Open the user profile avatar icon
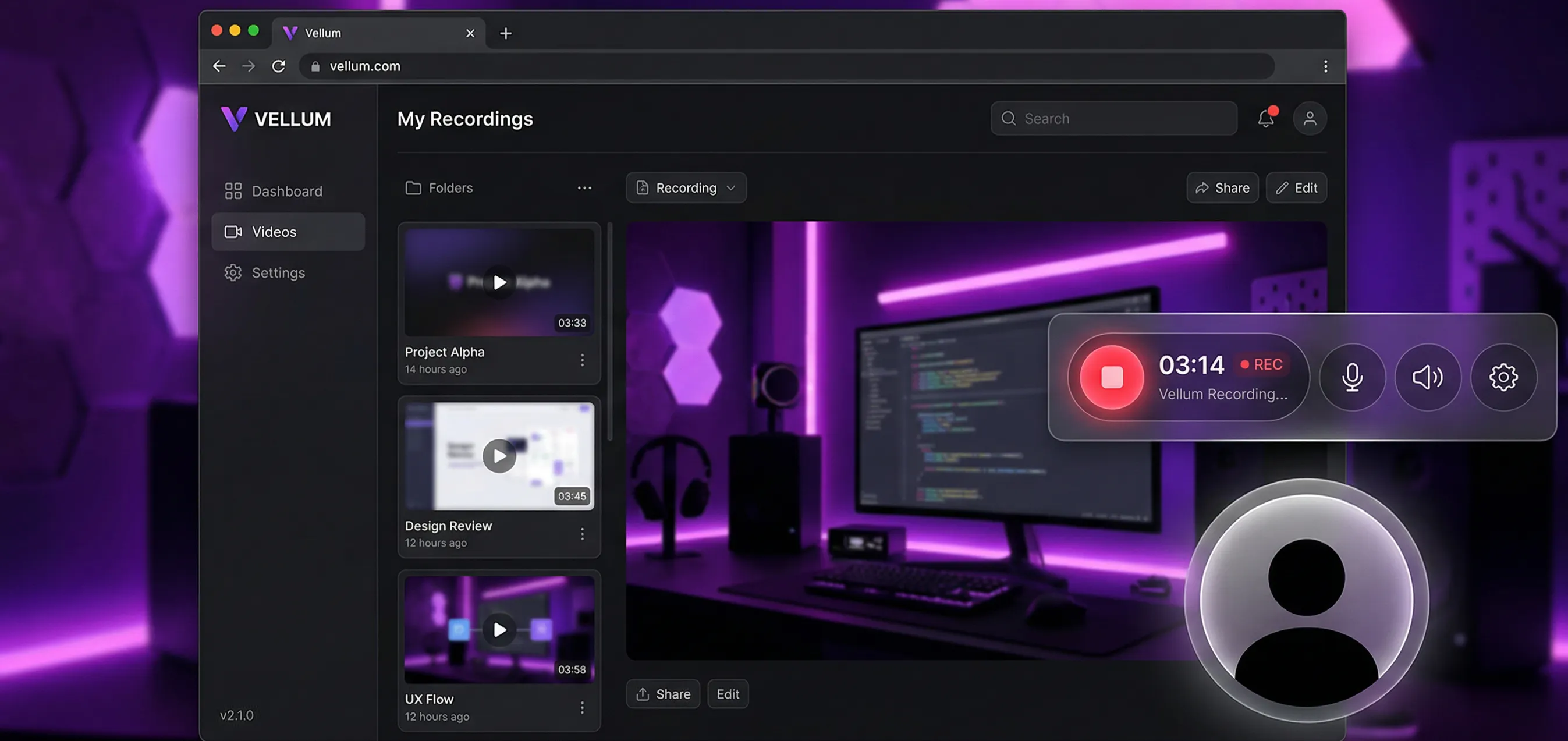This screenshot has width=1568, height=741. (1310, 118)
